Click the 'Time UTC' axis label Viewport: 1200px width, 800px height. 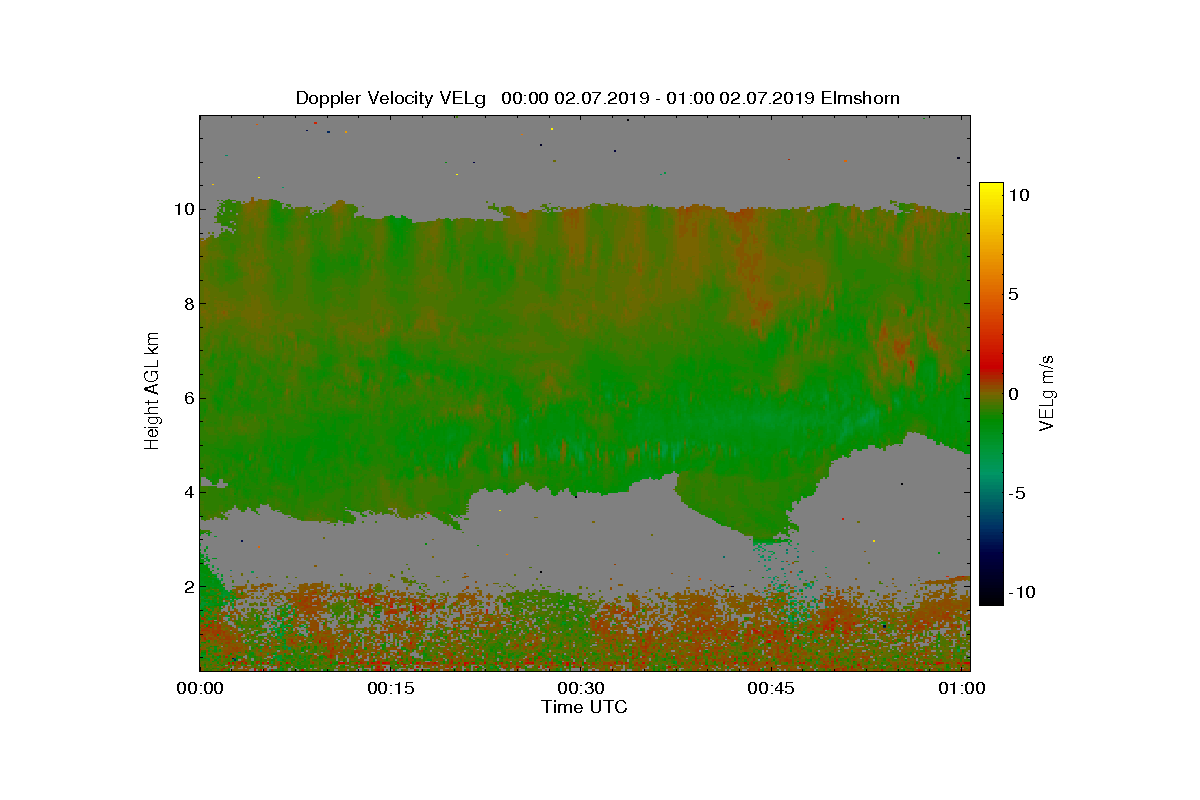pos(585,707)
